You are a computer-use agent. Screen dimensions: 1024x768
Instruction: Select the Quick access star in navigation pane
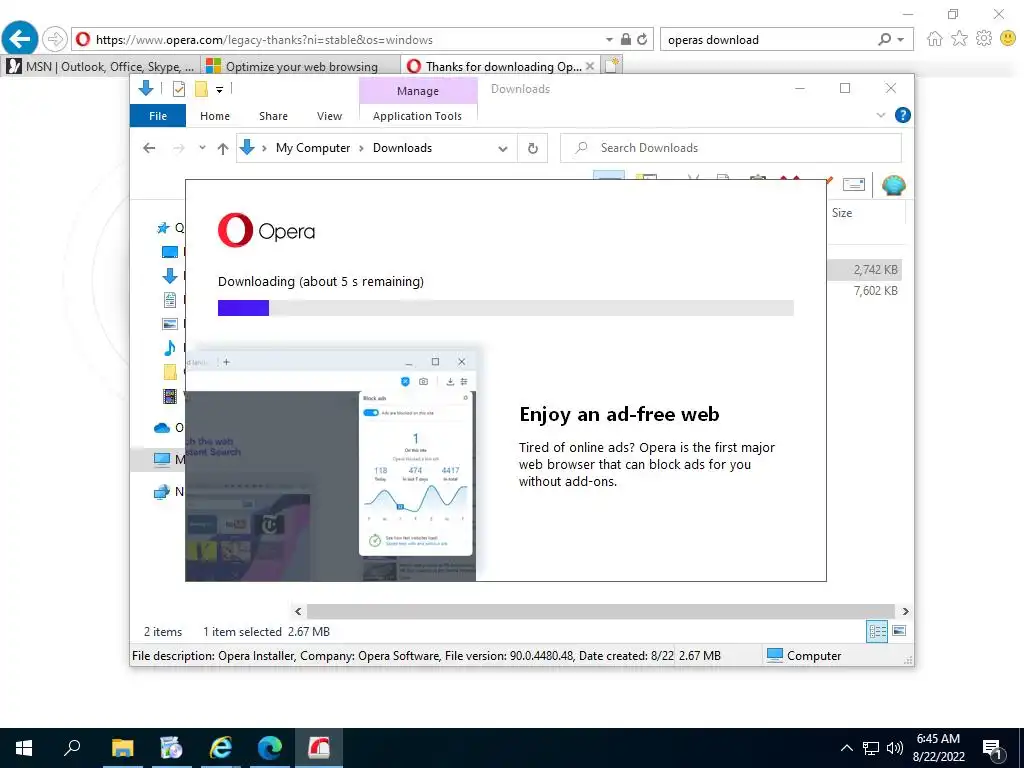coord(163,228)
